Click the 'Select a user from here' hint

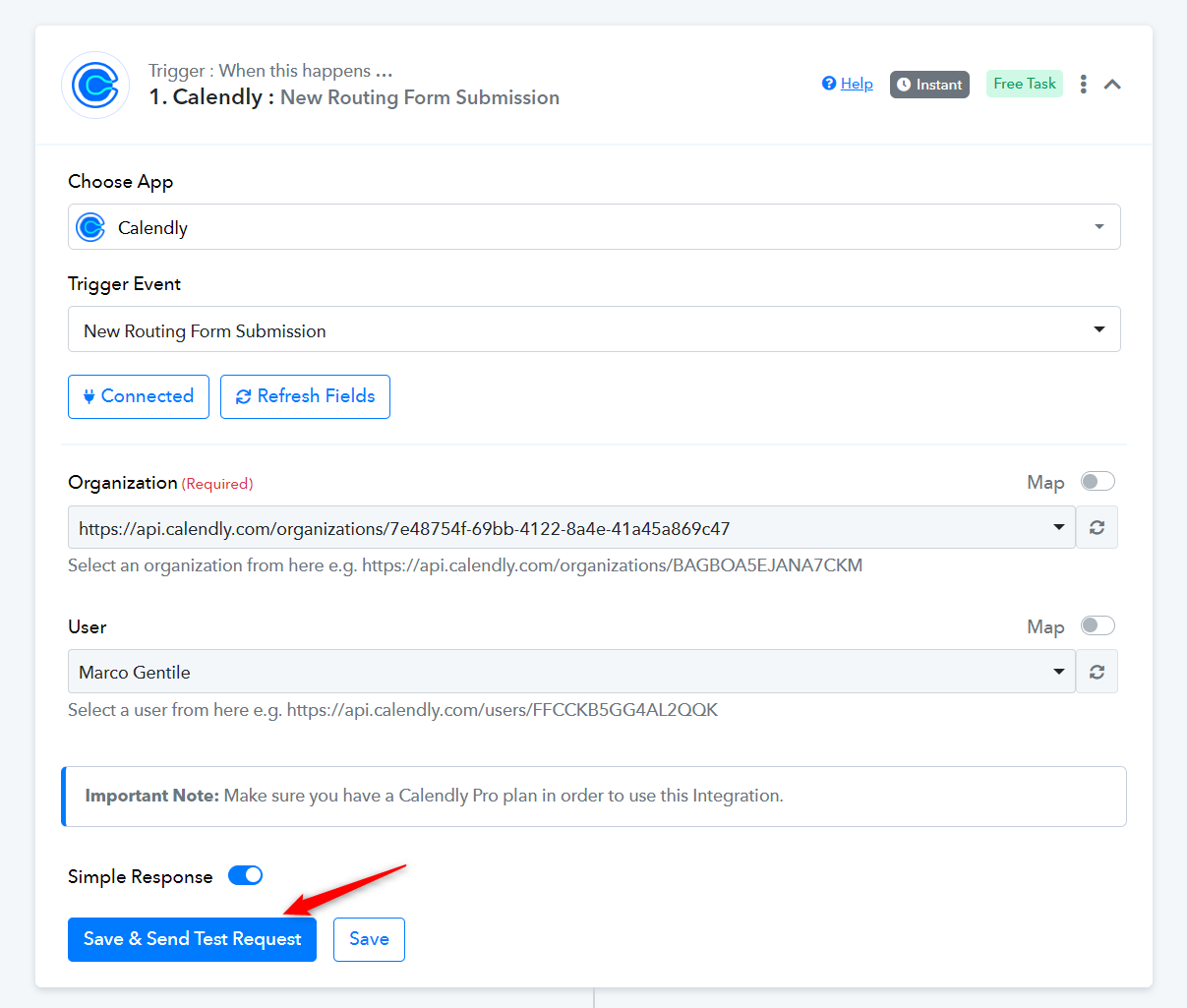coord(392,709)
